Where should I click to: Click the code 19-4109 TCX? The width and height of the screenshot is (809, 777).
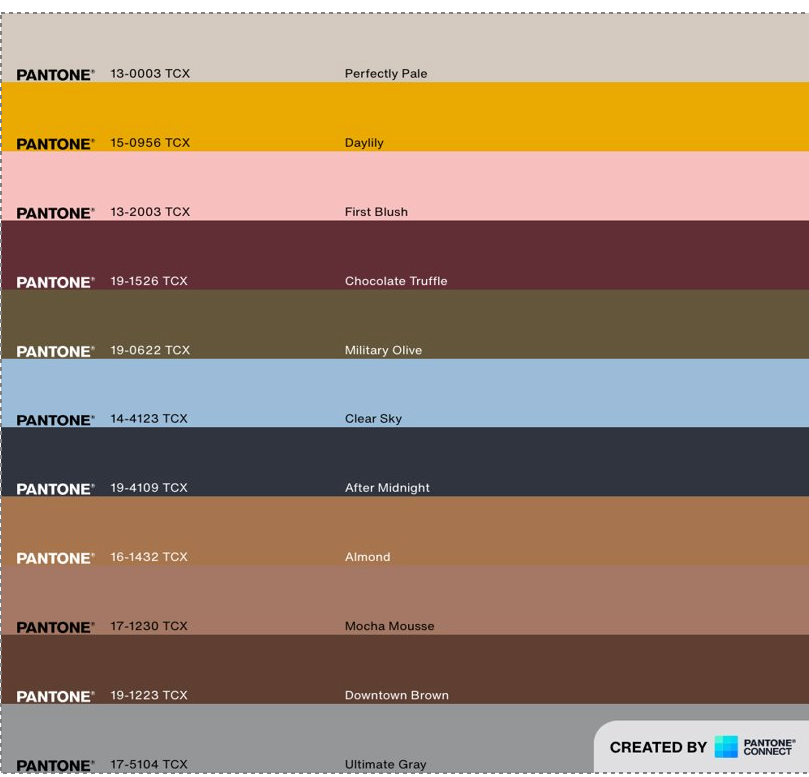coord(149,488)
